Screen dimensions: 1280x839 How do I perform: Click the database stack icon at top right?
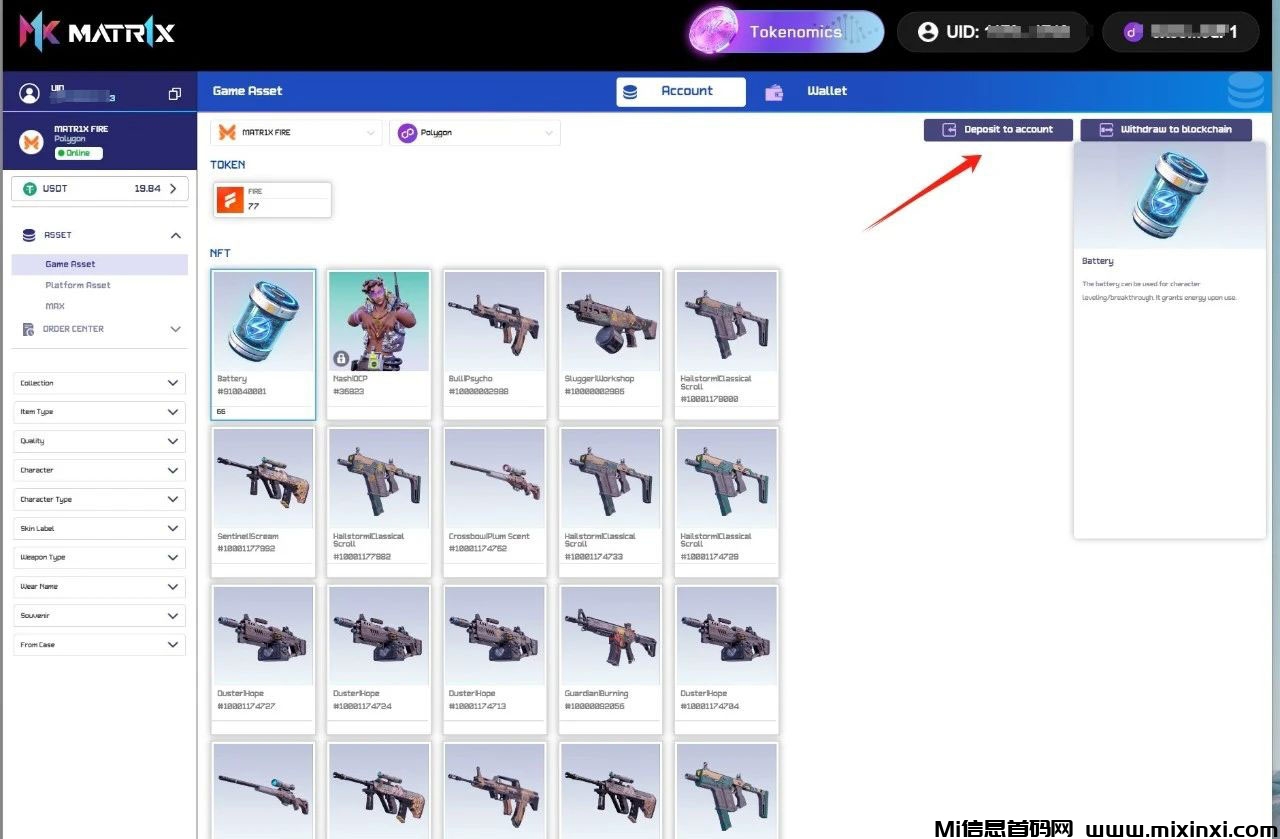pos(1245,91)
